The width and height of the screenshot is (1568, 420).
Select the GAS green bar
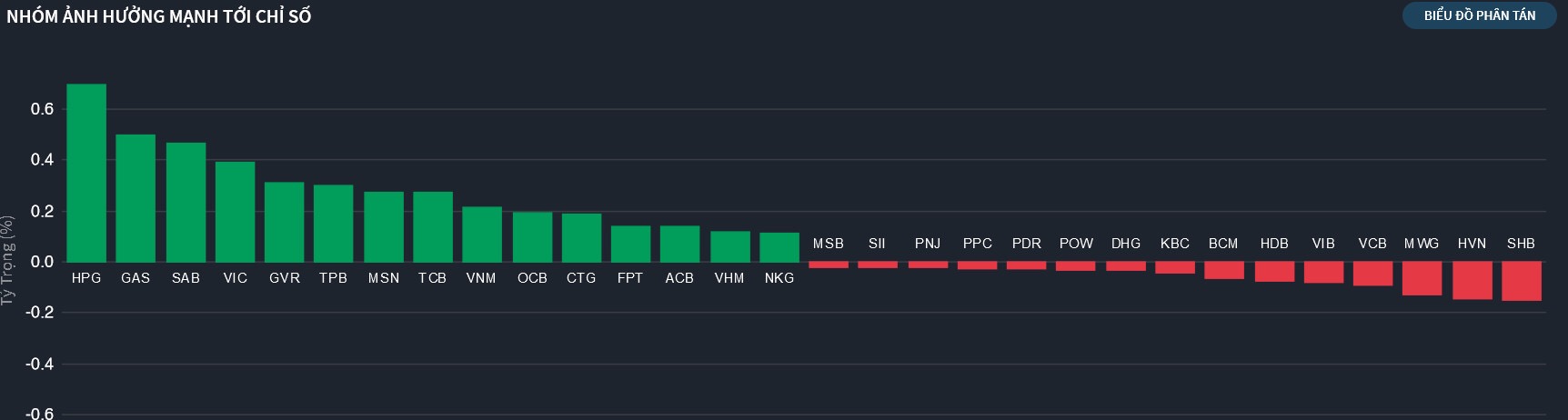click(x=136, y=198)
